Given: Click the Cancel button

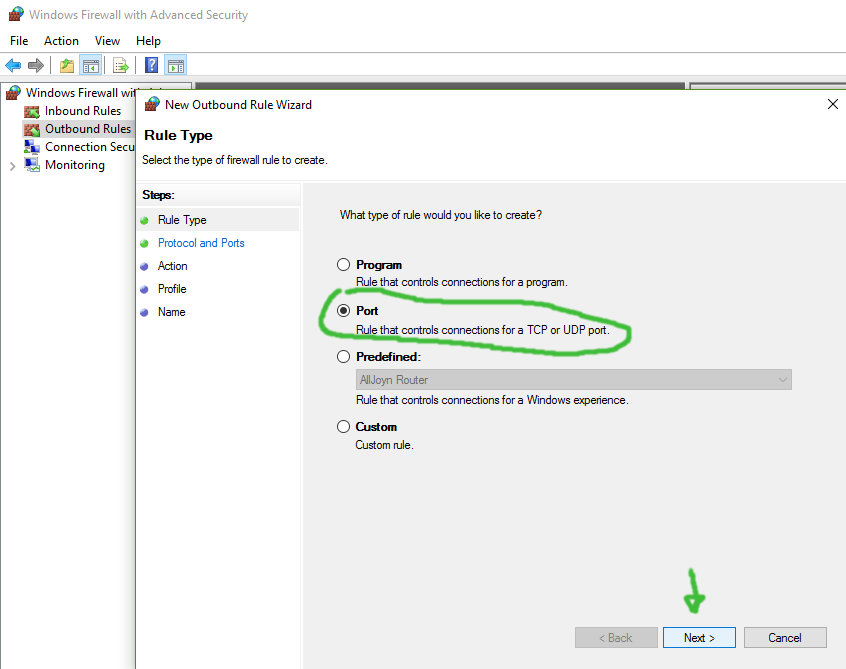Looking at the screenshot, I should 785,638.
